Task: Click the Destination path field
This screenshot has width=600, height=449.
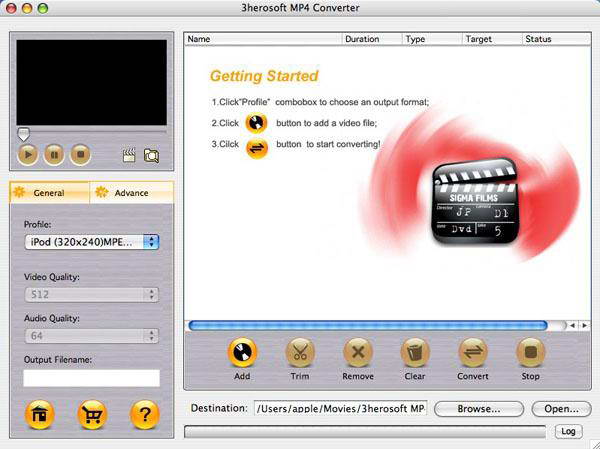Action: tap(340, 408)
